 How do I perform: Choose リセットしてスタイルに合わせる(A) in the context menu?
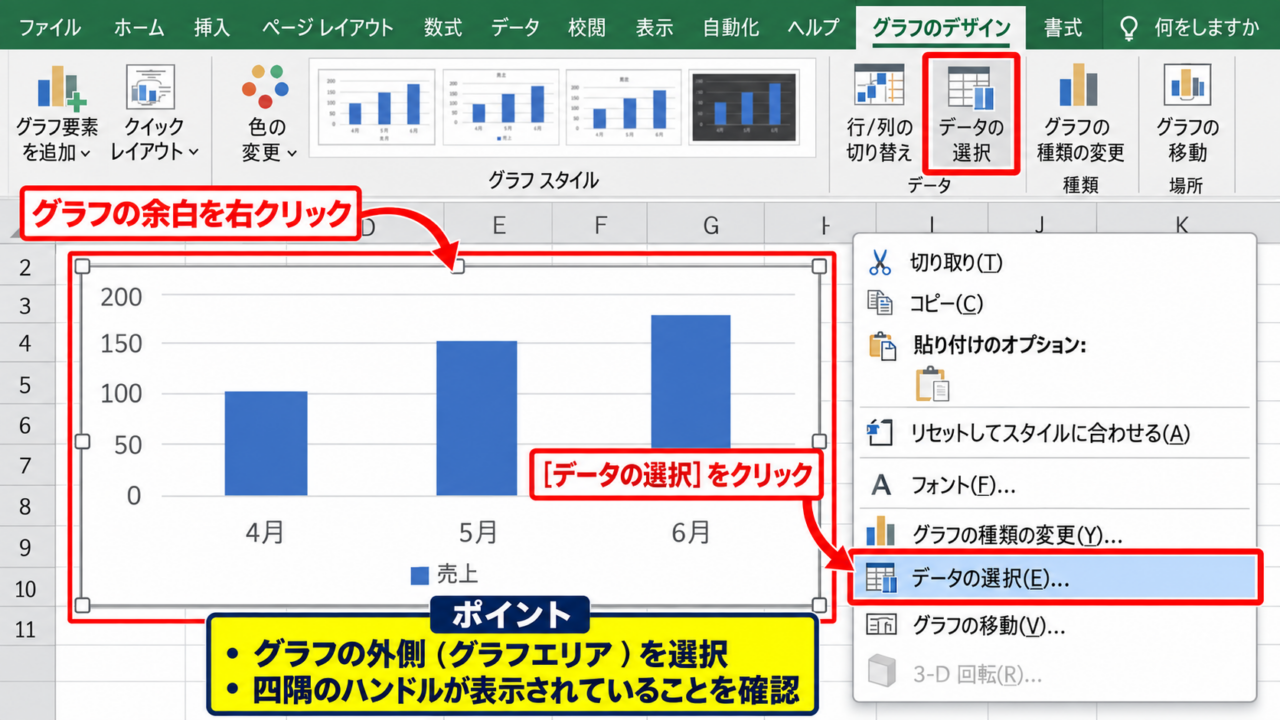click(x=1055, y=433)
